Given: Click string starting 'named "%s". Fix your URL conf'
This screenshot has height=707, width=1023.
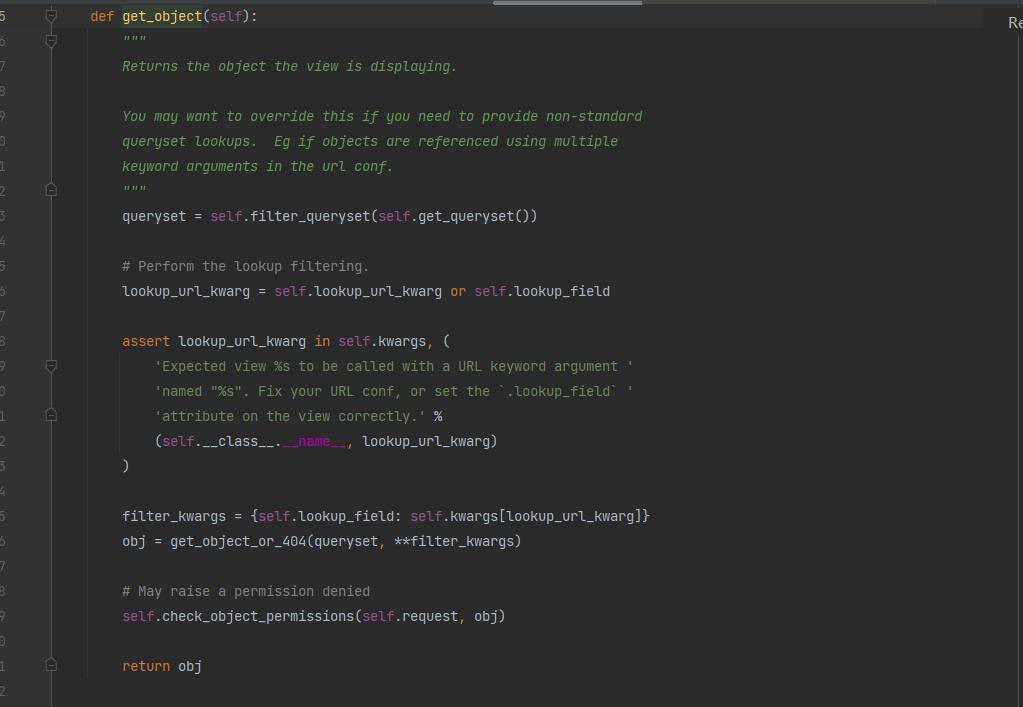Looking at the screenshot, I should (x=393, y=391).
